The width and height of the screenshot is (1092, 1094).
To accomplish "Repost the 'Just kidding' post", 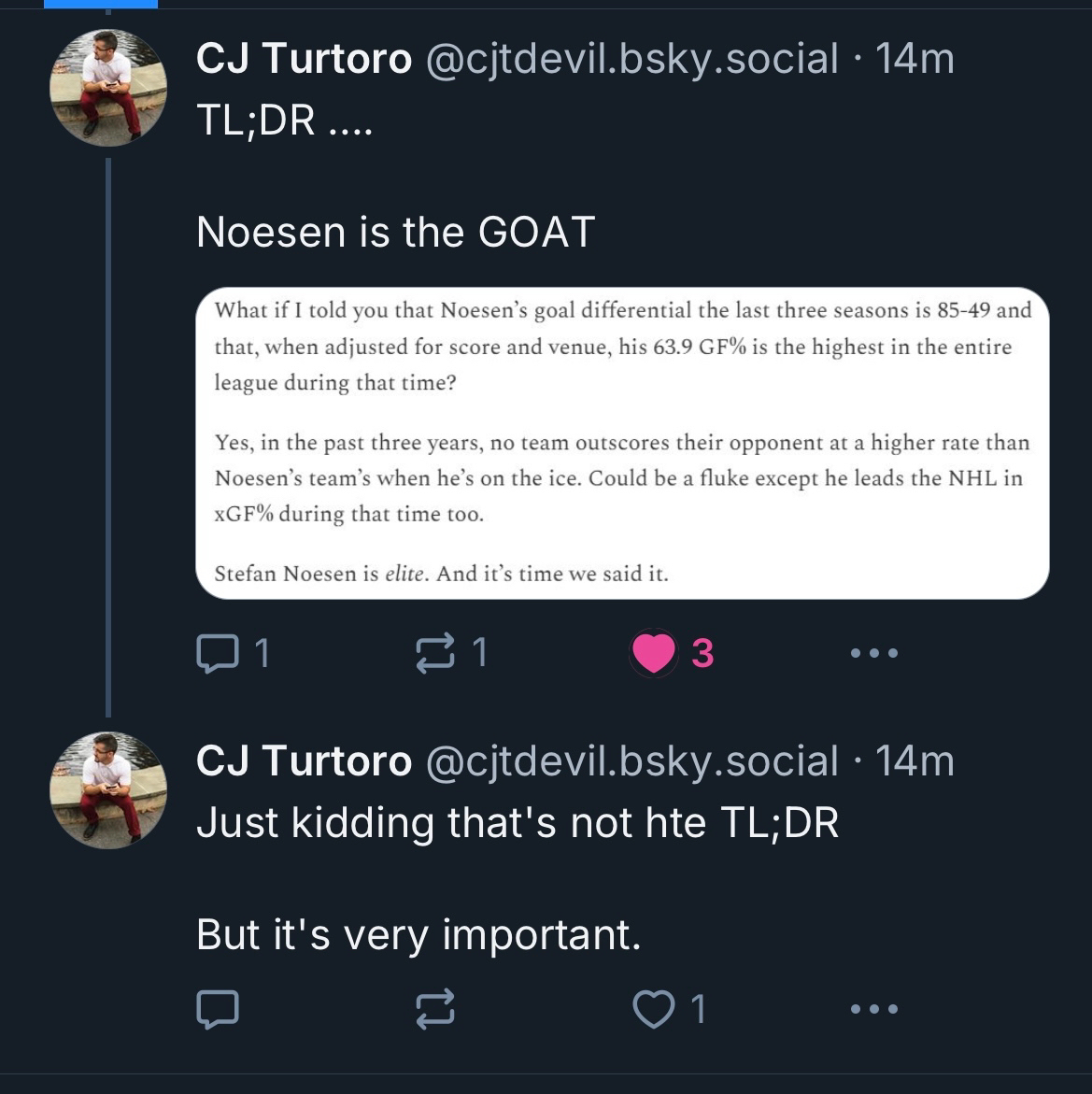I will (x=435, y=1009).
